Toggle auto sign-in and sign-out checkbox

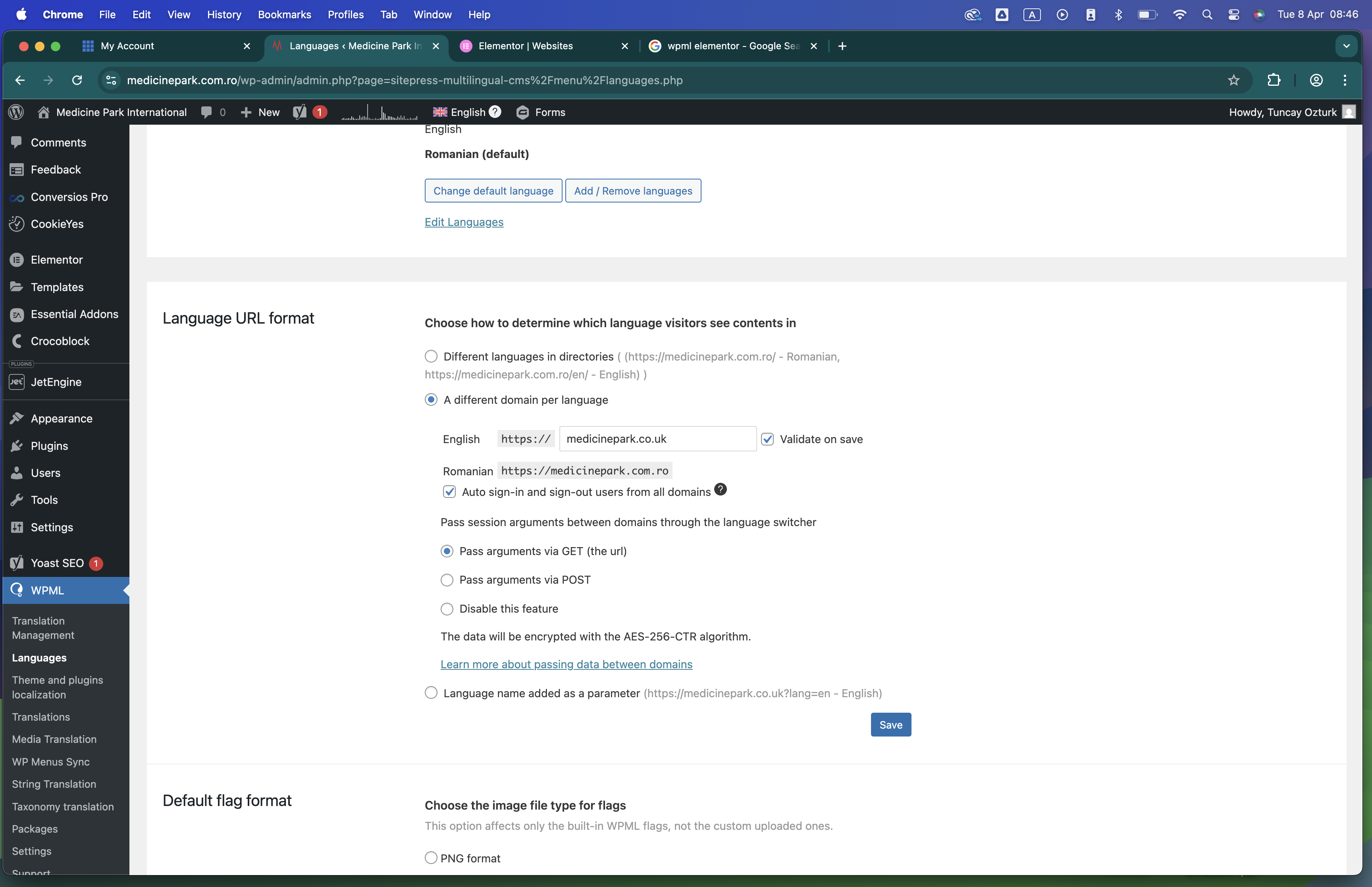pos(450,492)
